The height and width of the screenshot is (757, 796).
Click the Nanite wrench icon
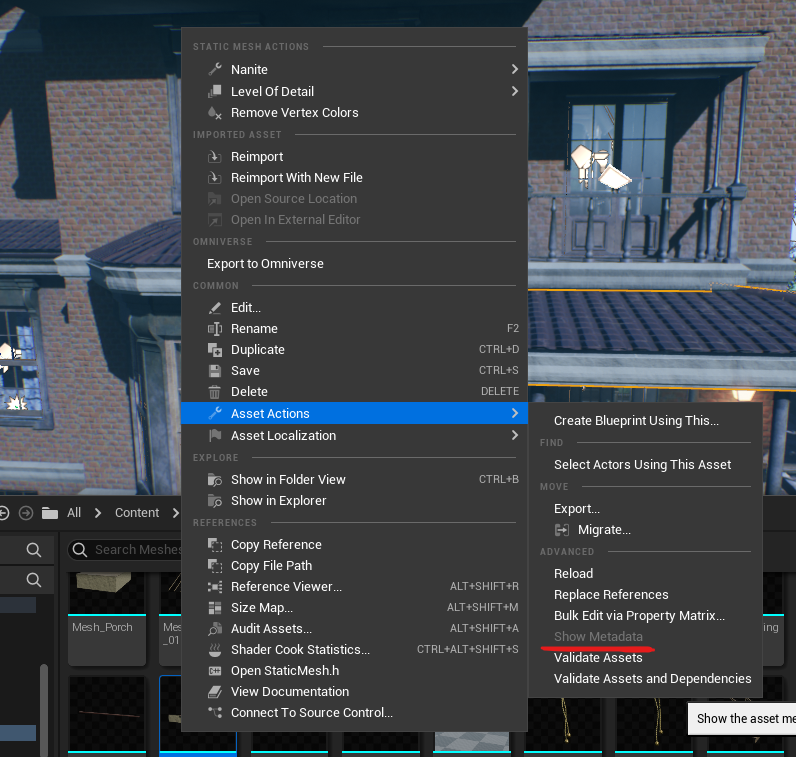click(215, 69)
